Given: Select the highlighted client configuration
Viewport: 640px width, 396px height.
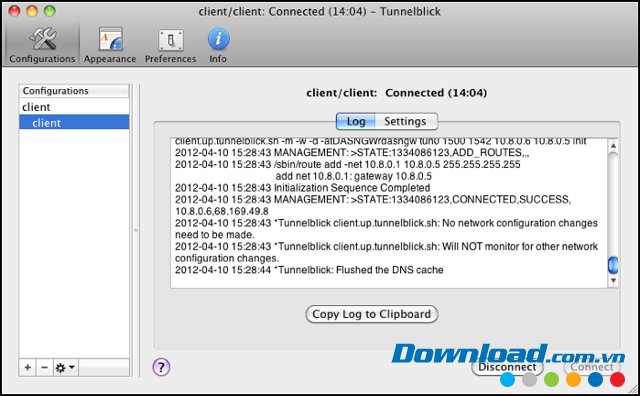Looking at the screenshot, I should pyautogui.click(x=74, y=122).
